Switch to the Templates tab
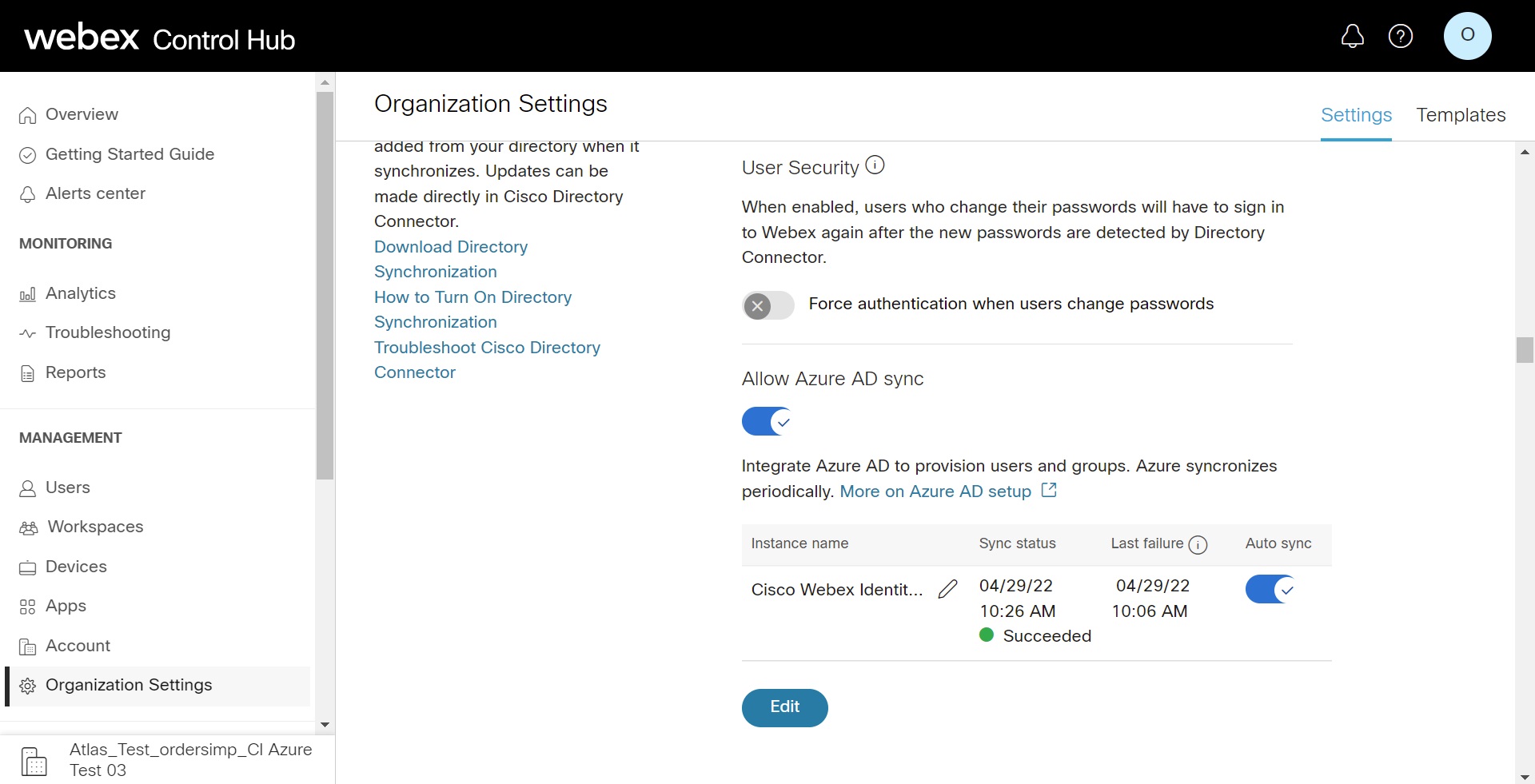 tap(1461, 115)
